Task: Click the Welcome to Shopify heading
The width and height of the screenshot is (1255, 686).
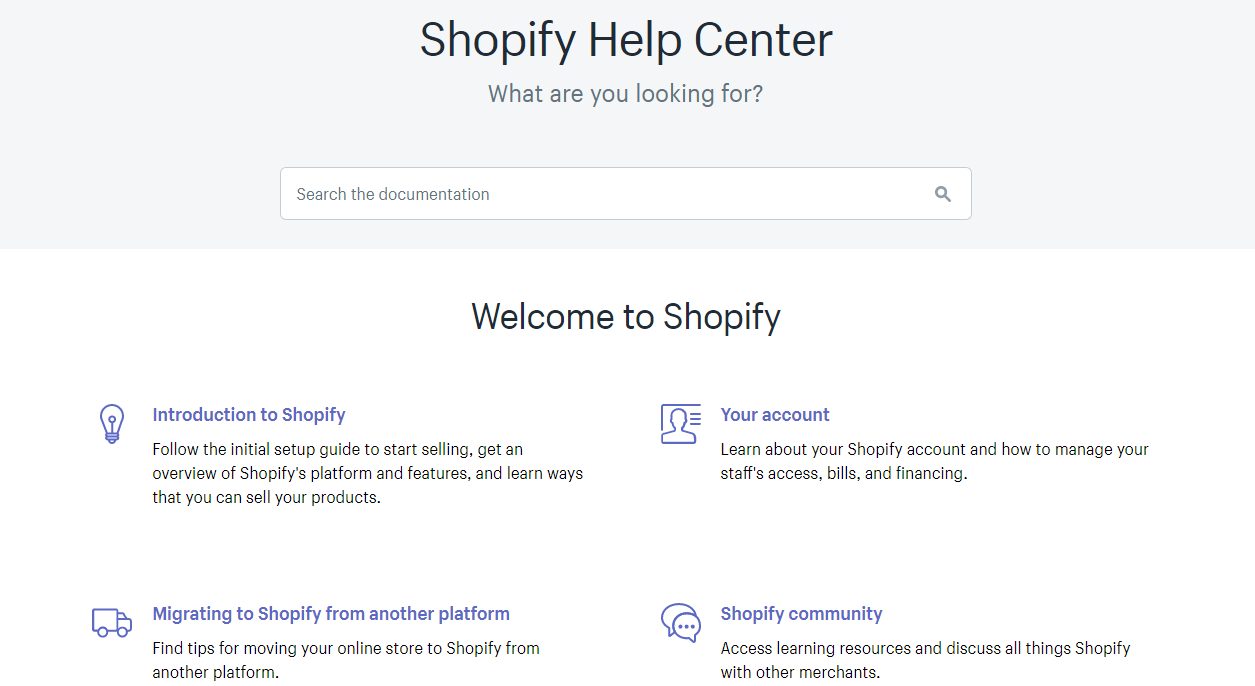Action: tap(626, 317)
